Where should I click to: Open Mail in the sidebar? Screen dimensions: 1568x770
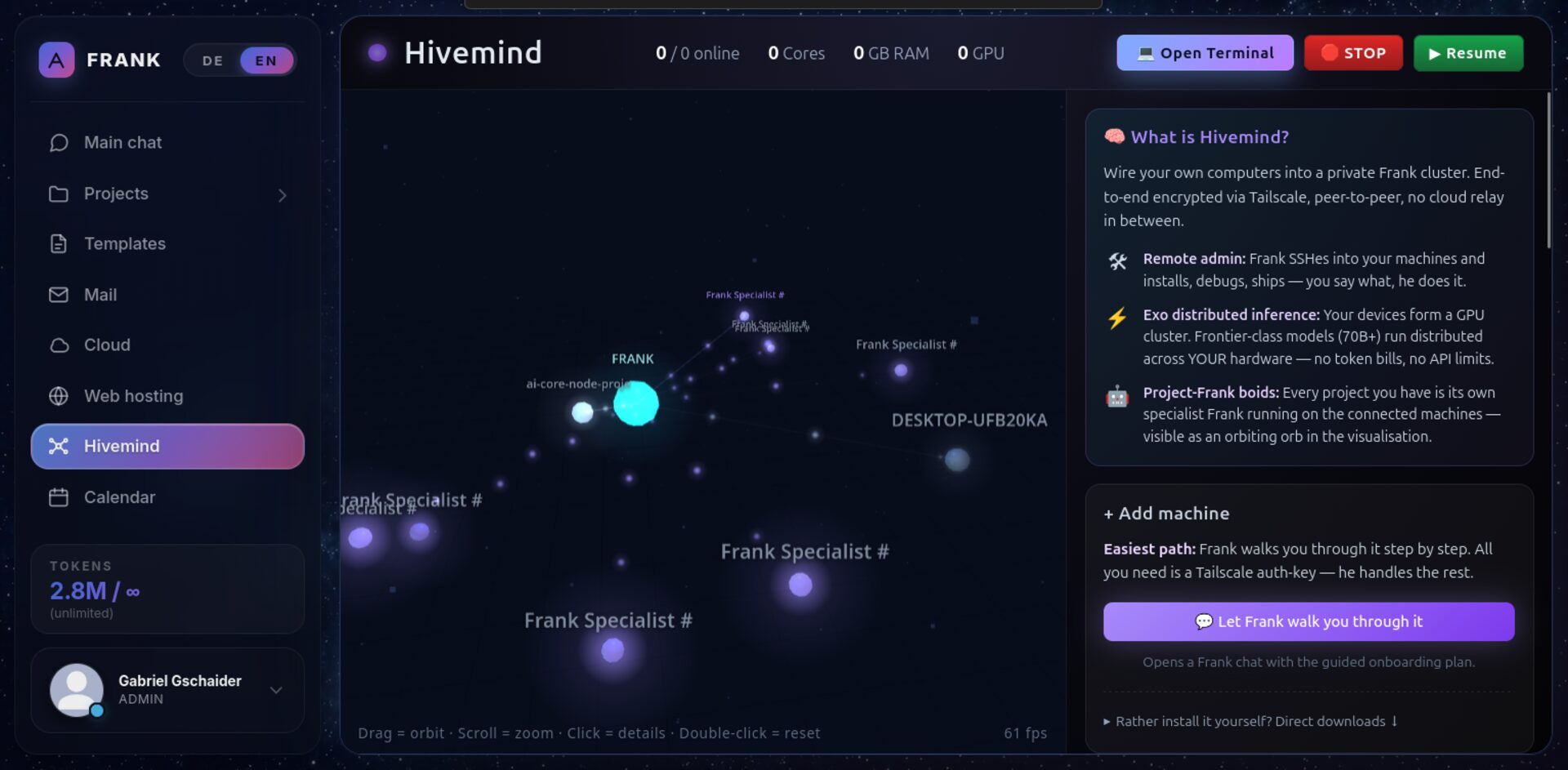point(167,295)
